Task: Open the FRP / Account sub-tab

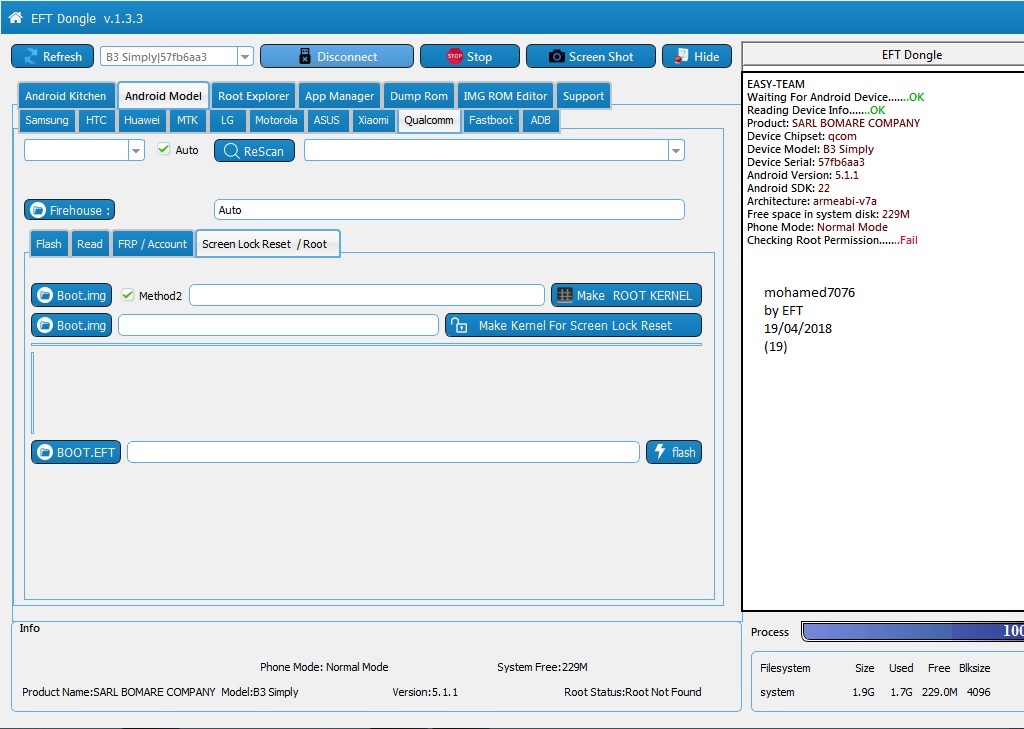Action: click(x=152, y=244)
